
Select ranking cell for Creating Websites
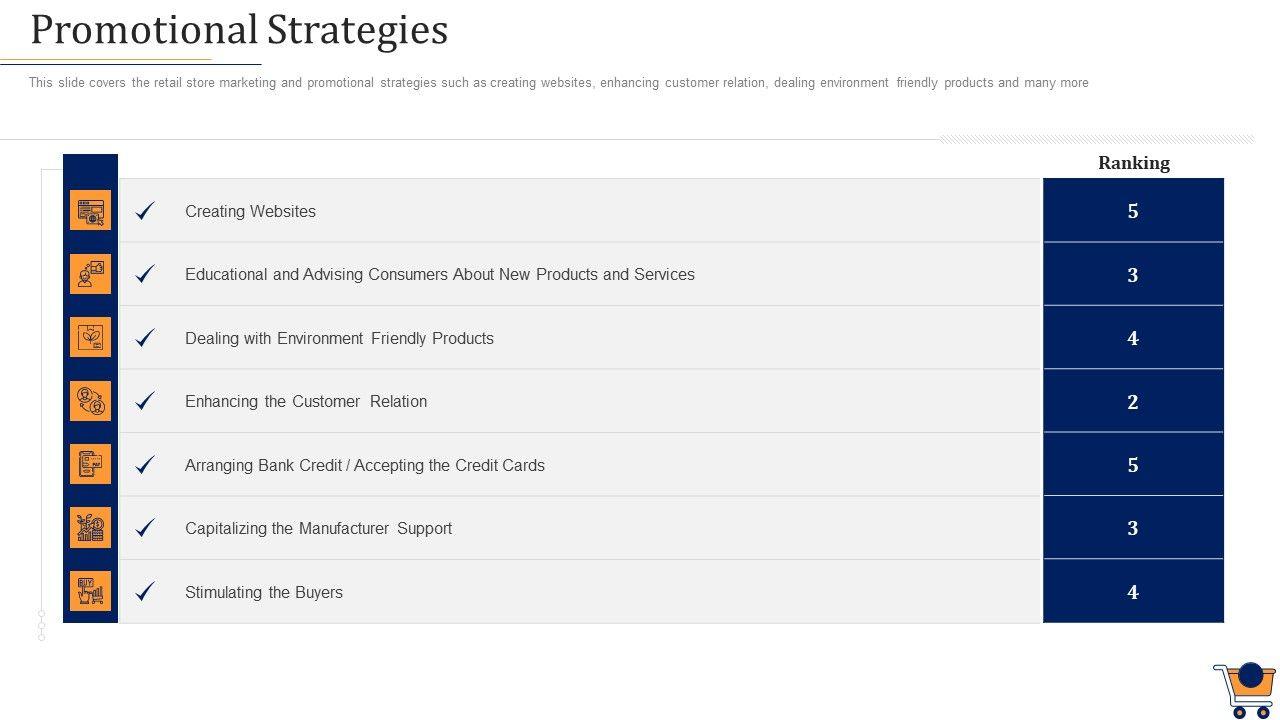click(x=1133, y=211)
